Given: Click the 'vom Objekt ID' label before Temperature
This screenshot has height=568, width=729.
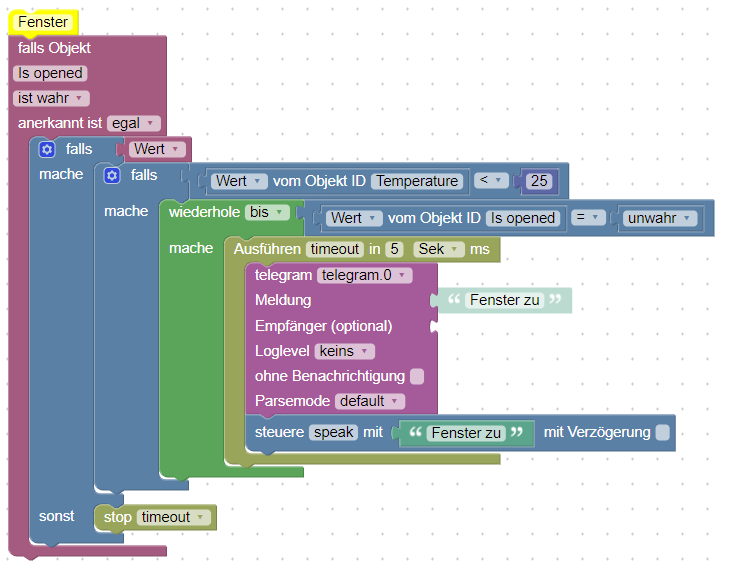Looking at the screenshot, I should point(319,181).
